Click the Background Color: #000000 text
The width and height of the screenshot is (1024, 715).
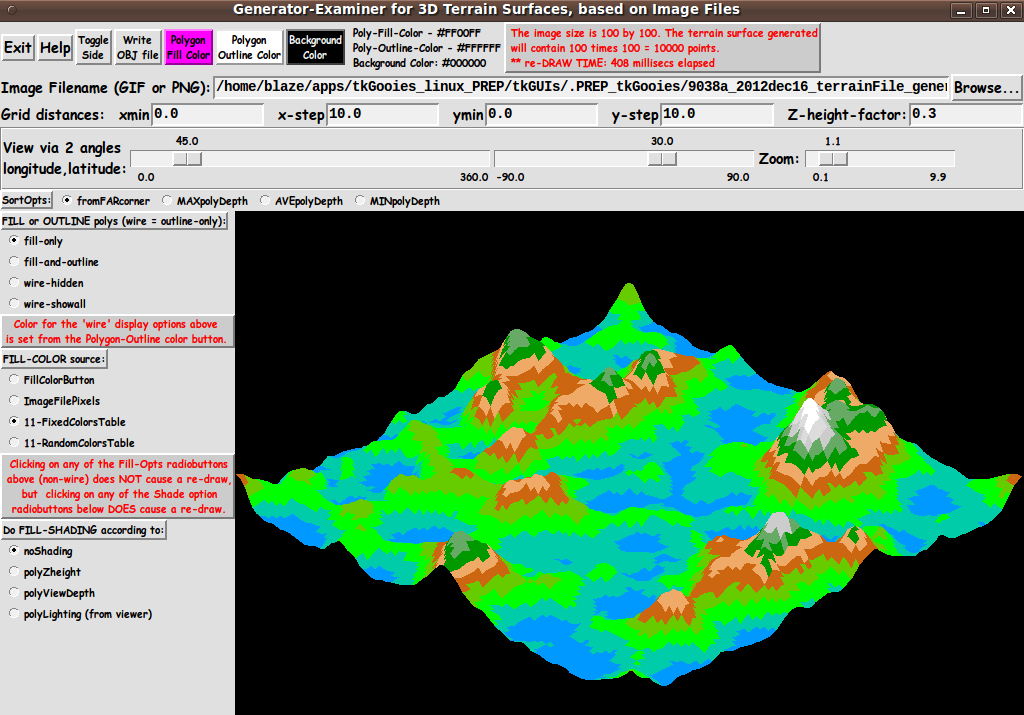419,63
